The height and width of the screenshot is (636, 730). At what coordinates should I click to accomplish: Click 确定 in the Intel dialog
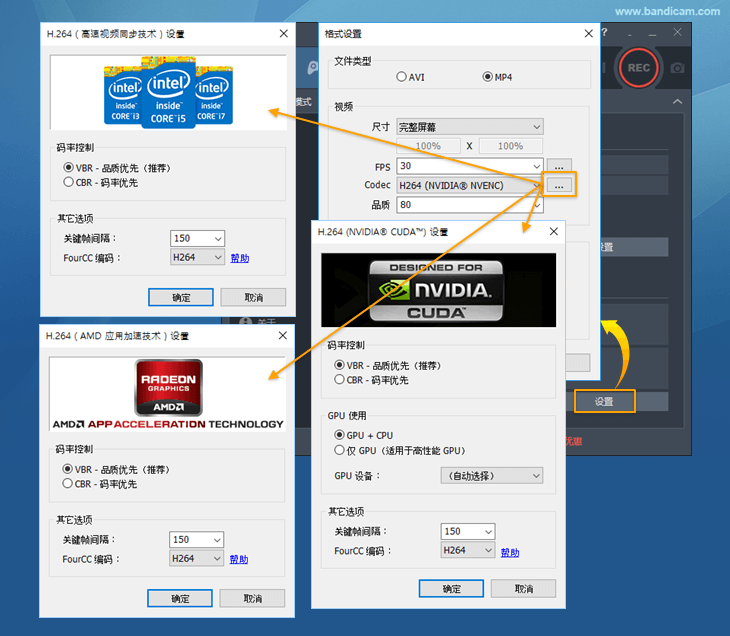click(x=181, y=297)
